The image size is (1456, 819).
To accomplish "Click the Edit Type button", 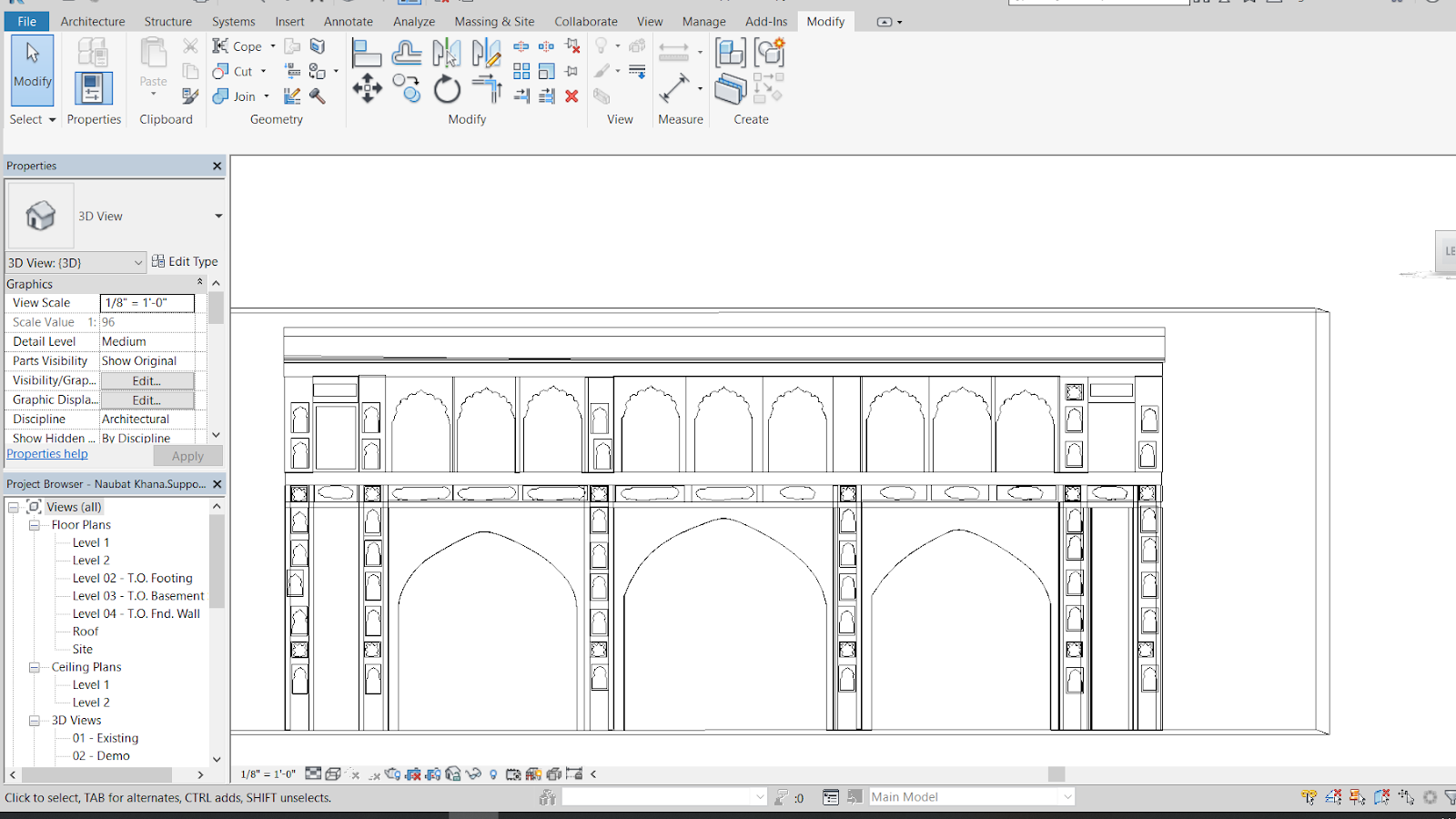I will coord(185,262).
